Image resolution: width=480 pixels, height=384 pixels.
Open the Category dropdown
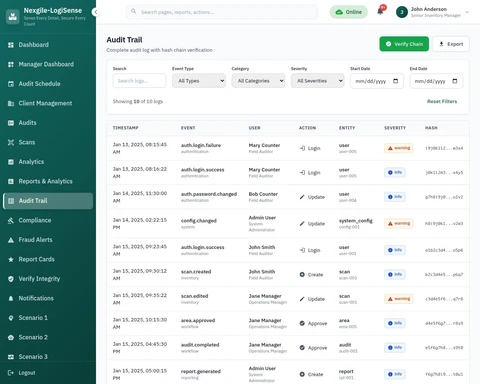click(258, 81)
